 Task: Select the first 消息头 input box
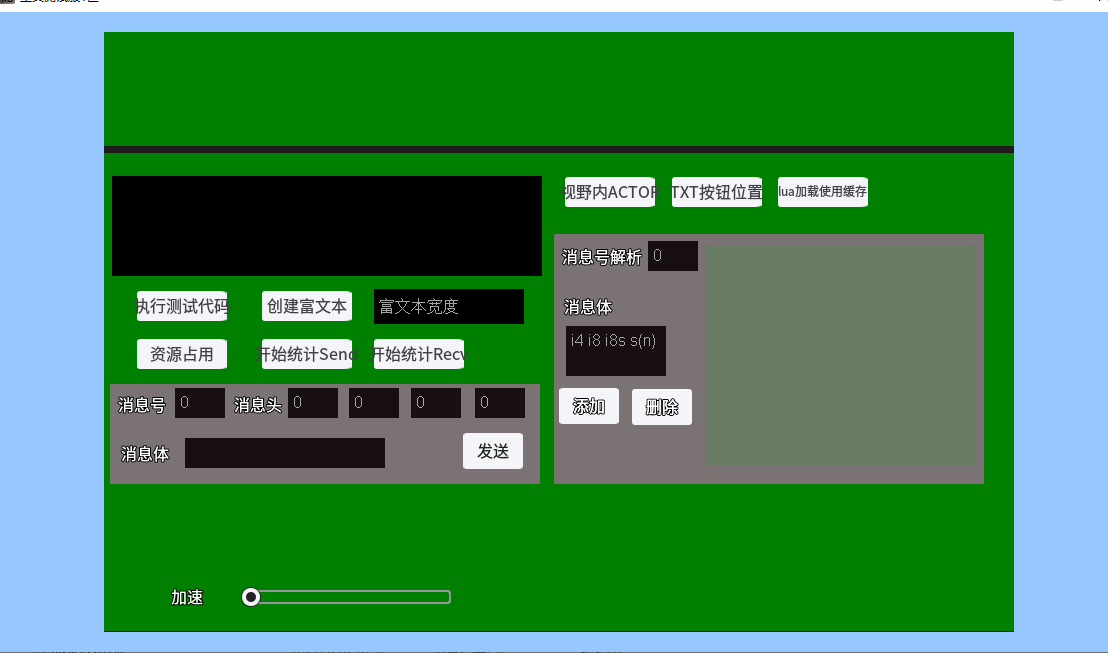[313, 403]
